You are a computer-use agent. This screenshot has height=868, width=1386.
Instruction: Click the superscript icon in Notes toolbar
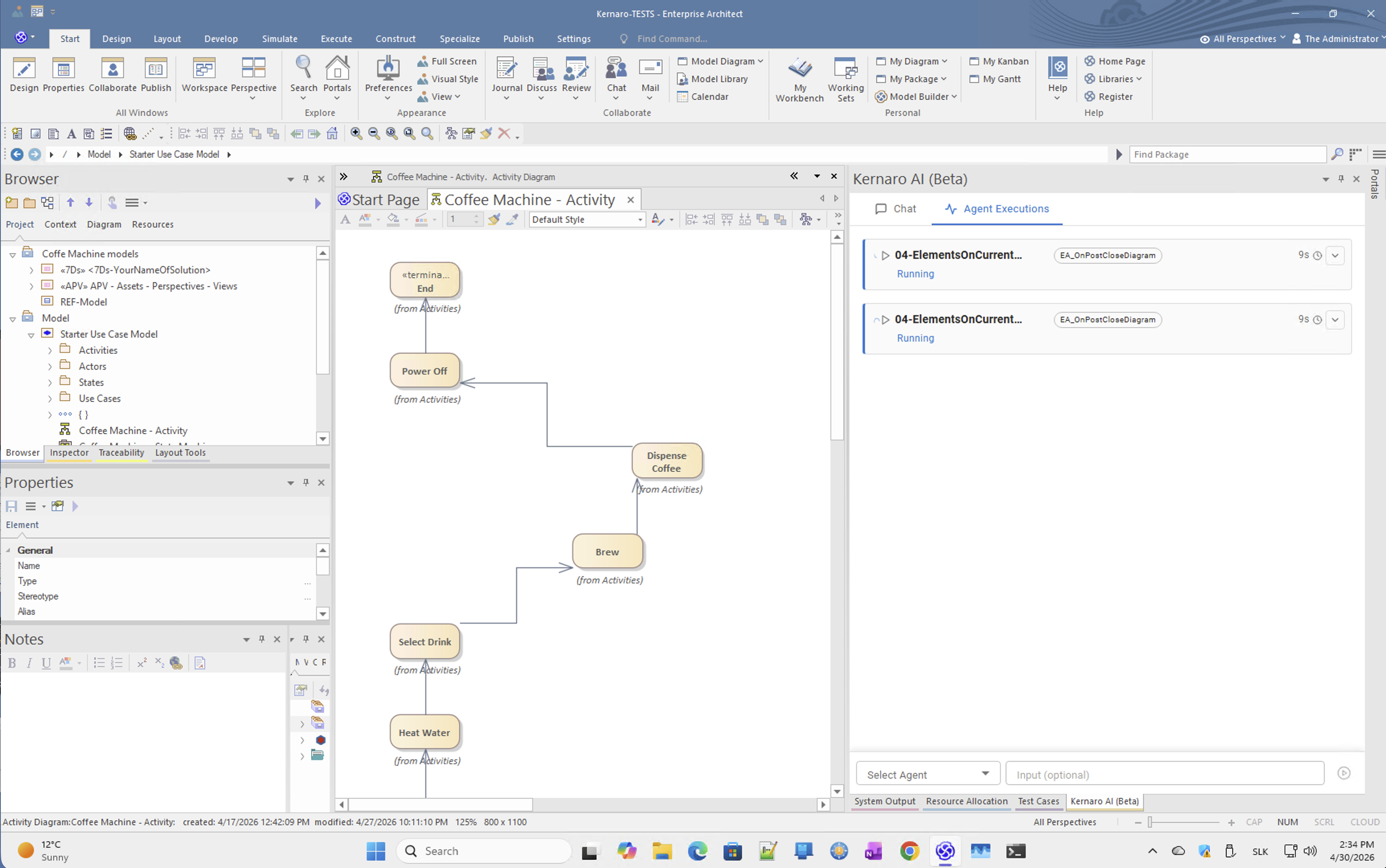[141, 663]
